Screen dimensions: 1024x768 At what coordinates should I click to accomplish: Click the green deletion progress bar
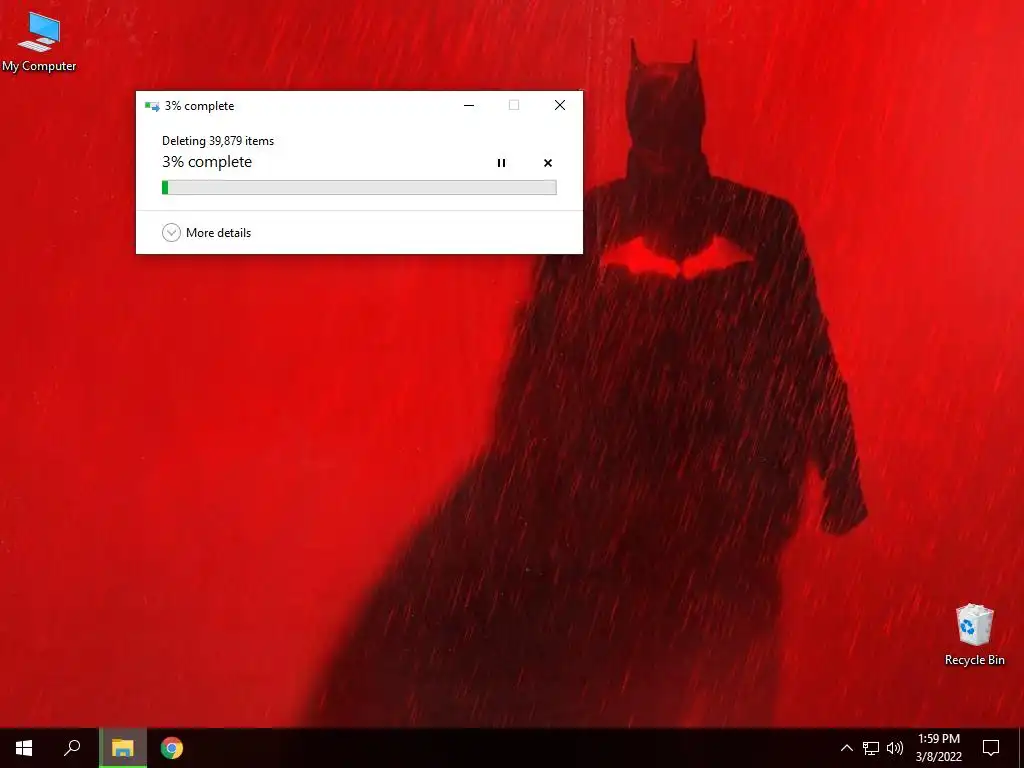click(359, 187)
